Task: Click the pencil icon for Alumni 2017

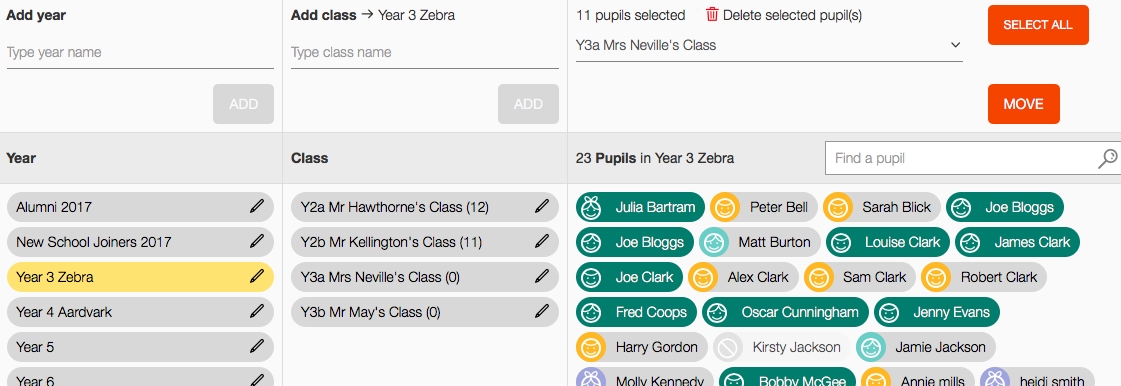Action: pos(257,207)
